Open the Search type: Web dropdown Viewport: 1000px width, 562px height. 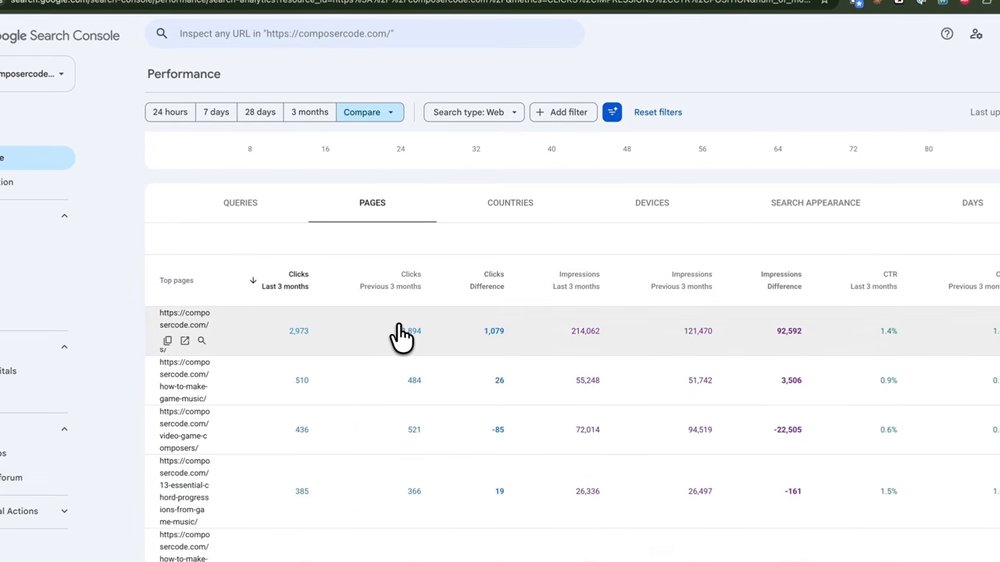tap(474, 112)
